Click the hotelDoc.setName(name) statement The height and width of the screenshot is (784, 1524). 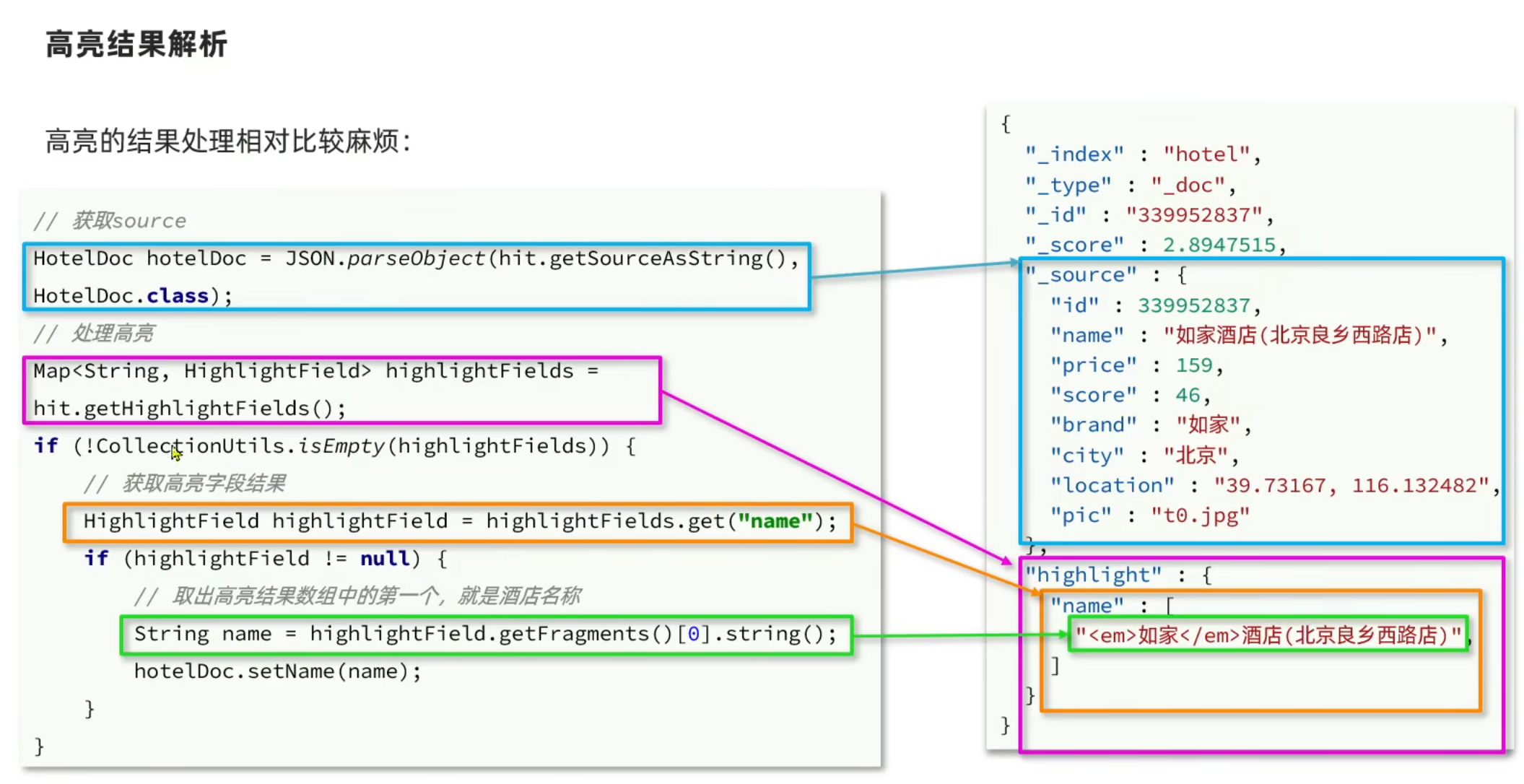(x=277, y=671)
